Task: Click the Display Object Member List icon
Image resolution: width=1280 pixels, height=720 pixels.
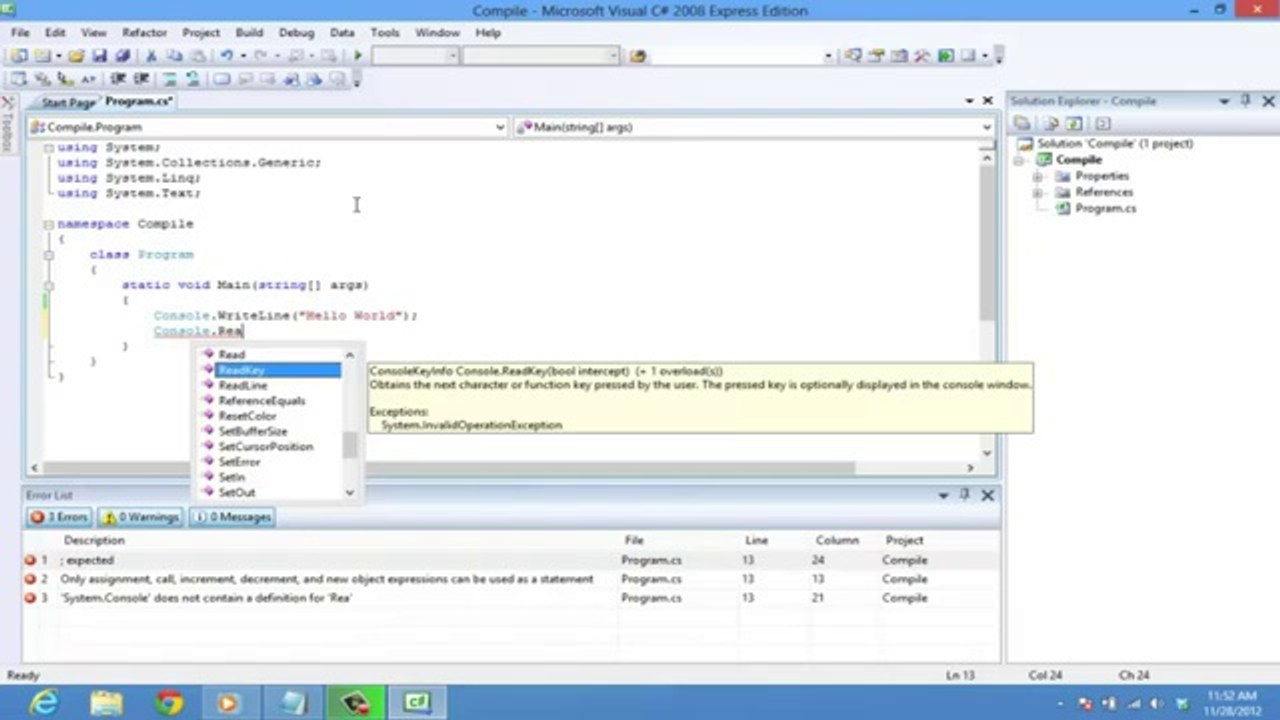Action: [x=18, y=78]
